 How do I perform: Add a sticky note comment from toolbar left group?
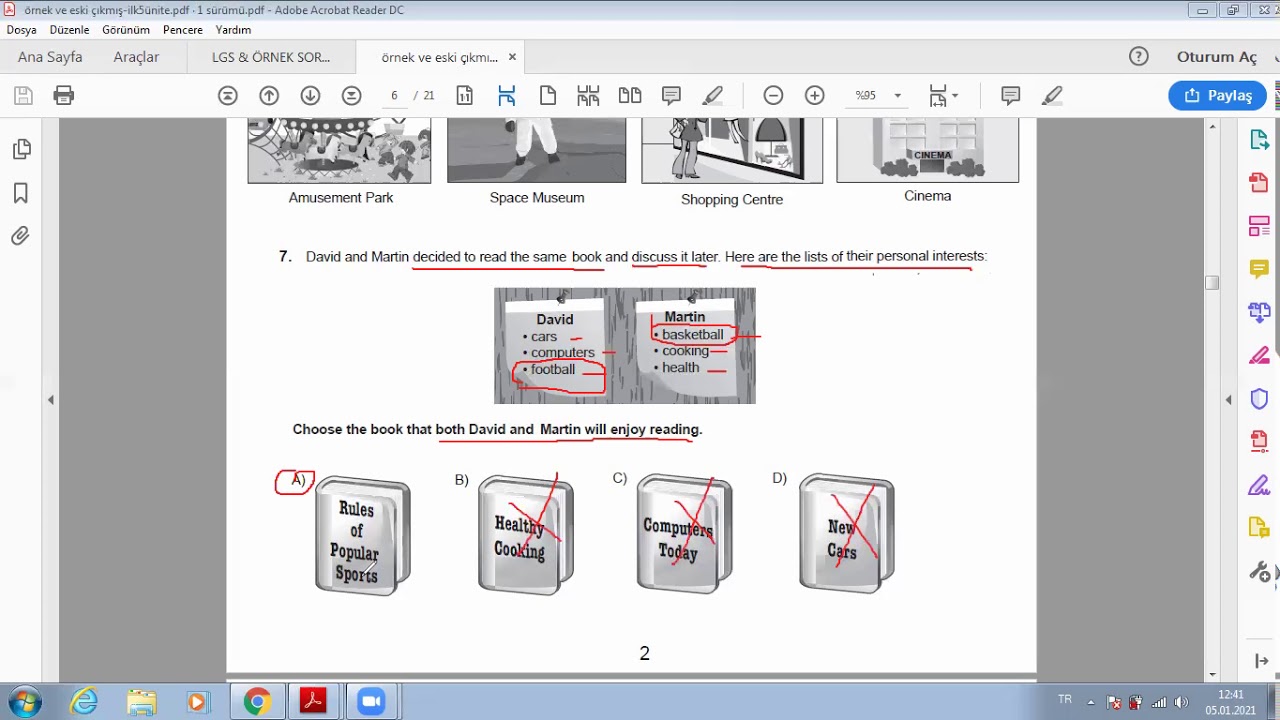coord(671,95)
